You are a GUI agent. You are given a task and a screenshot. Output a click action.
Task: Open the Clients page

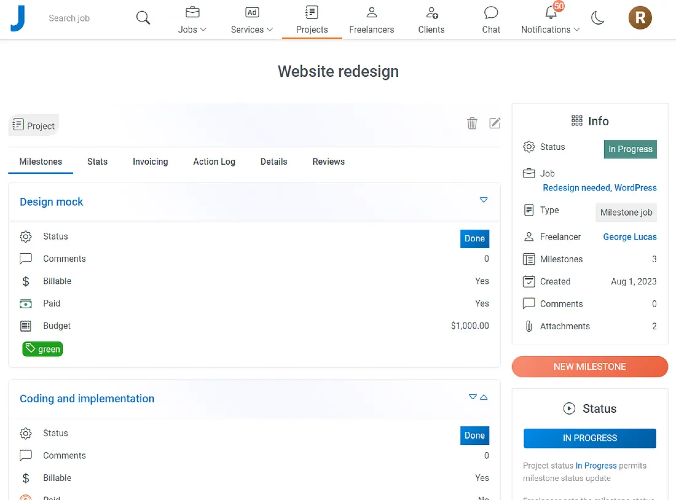pos(431,20)
